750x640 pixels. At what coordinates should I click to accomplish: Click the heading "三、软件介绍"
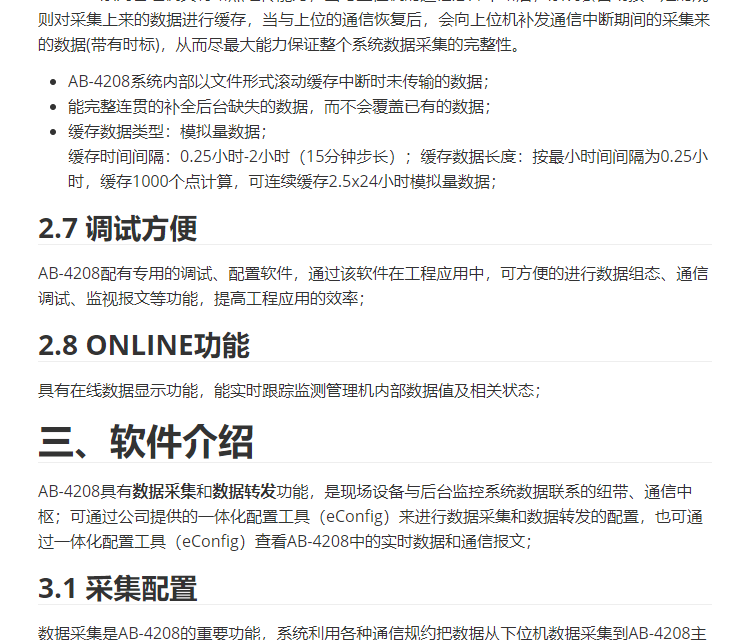146,442
